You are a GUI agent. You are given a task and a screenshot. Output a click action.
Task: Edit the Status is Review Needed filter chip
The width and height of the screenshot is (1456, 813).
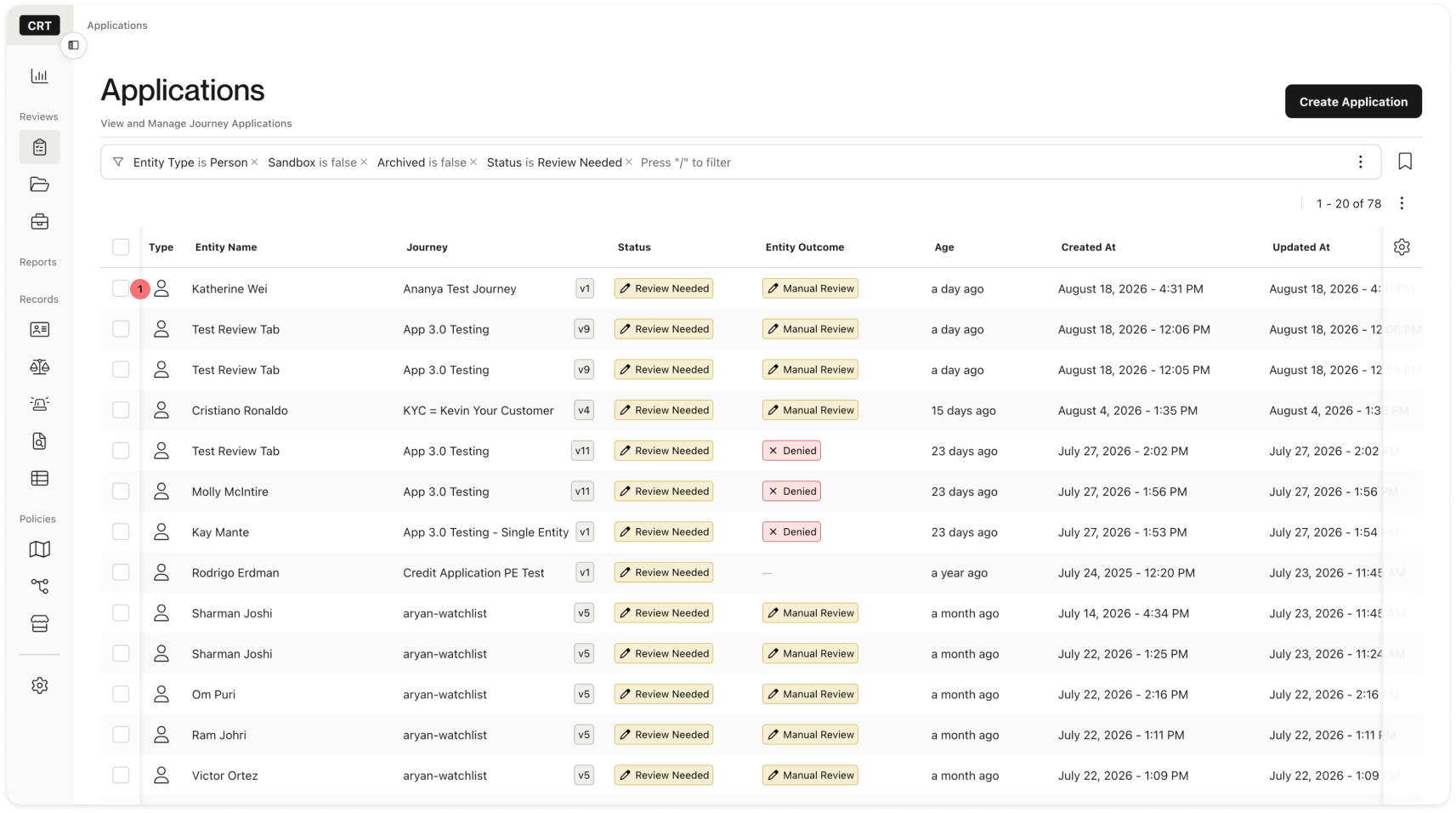click(554, 162)
